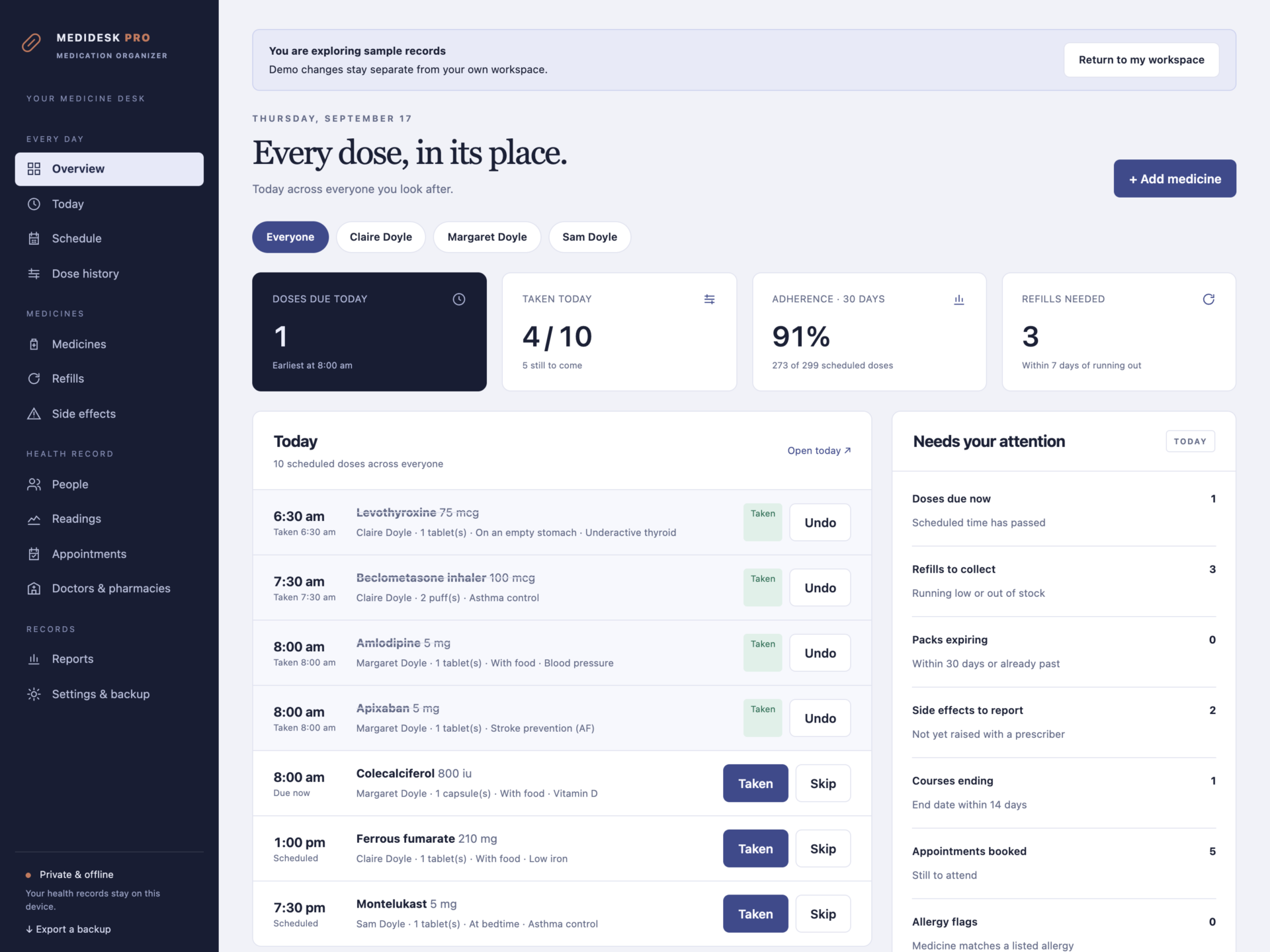Open the Doses due now attention row
This screenshot has width=1270, height=952.
point(1064,510)
